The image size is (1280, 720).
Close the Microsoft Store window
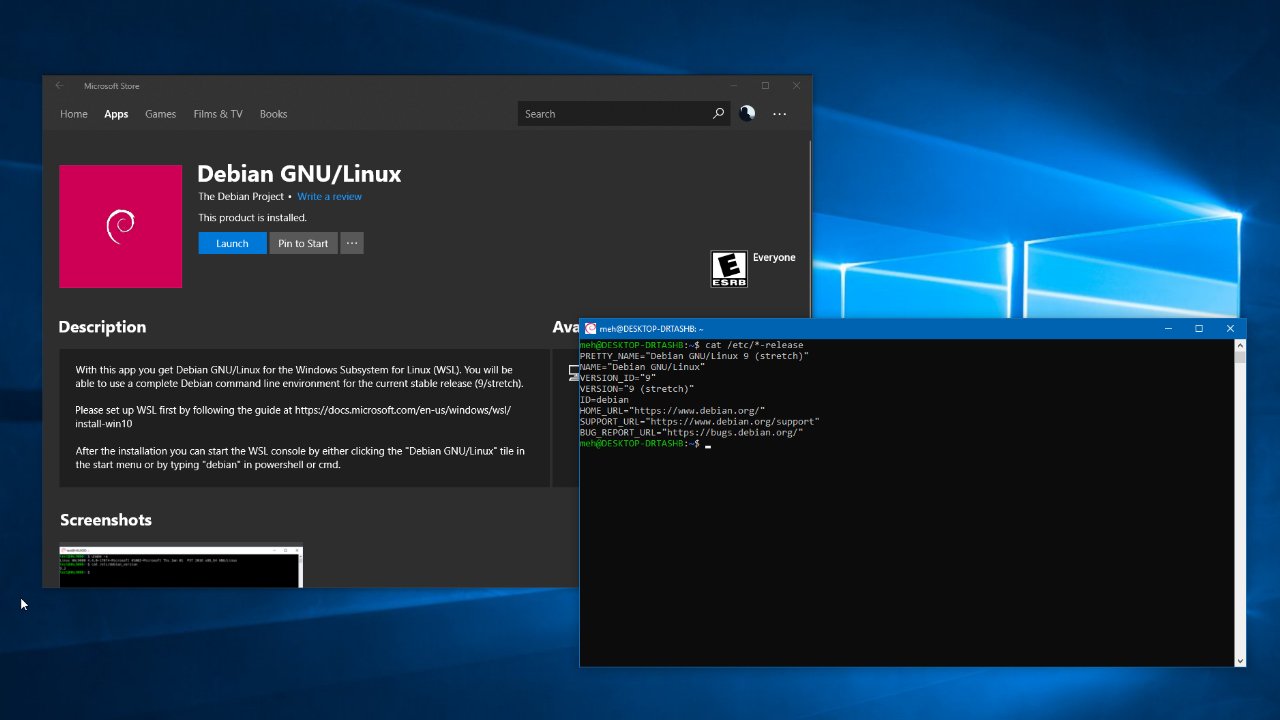pos(796,86)
